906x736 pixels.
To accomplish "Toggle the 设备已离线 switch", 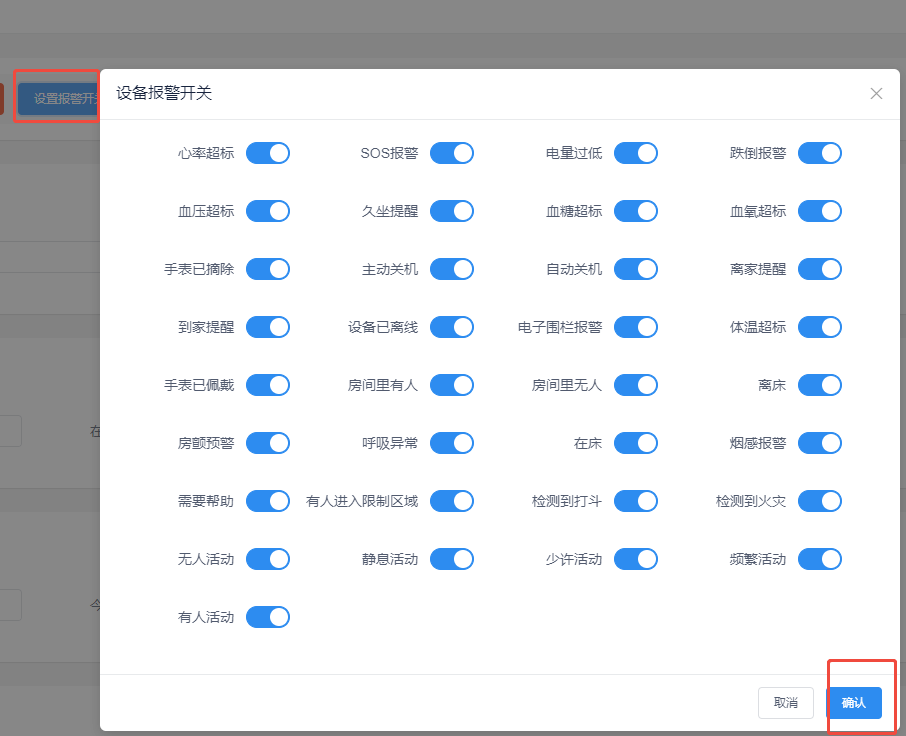I will 452,327.
